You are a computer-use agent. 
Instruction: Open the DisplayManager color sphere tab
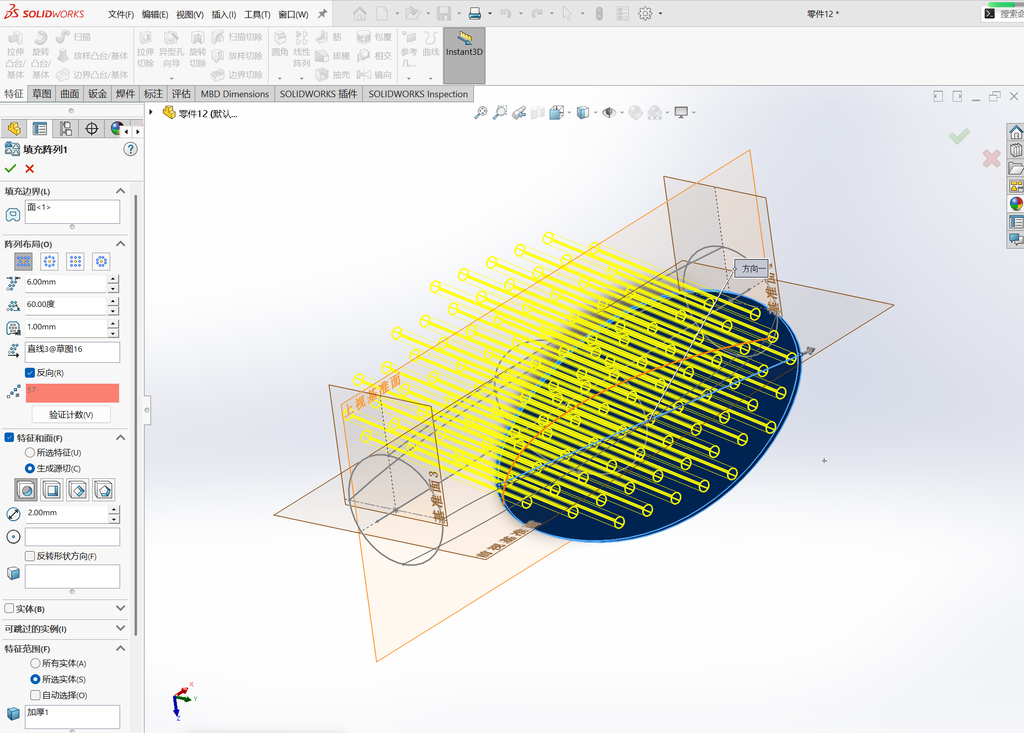[x=116, y=129]
